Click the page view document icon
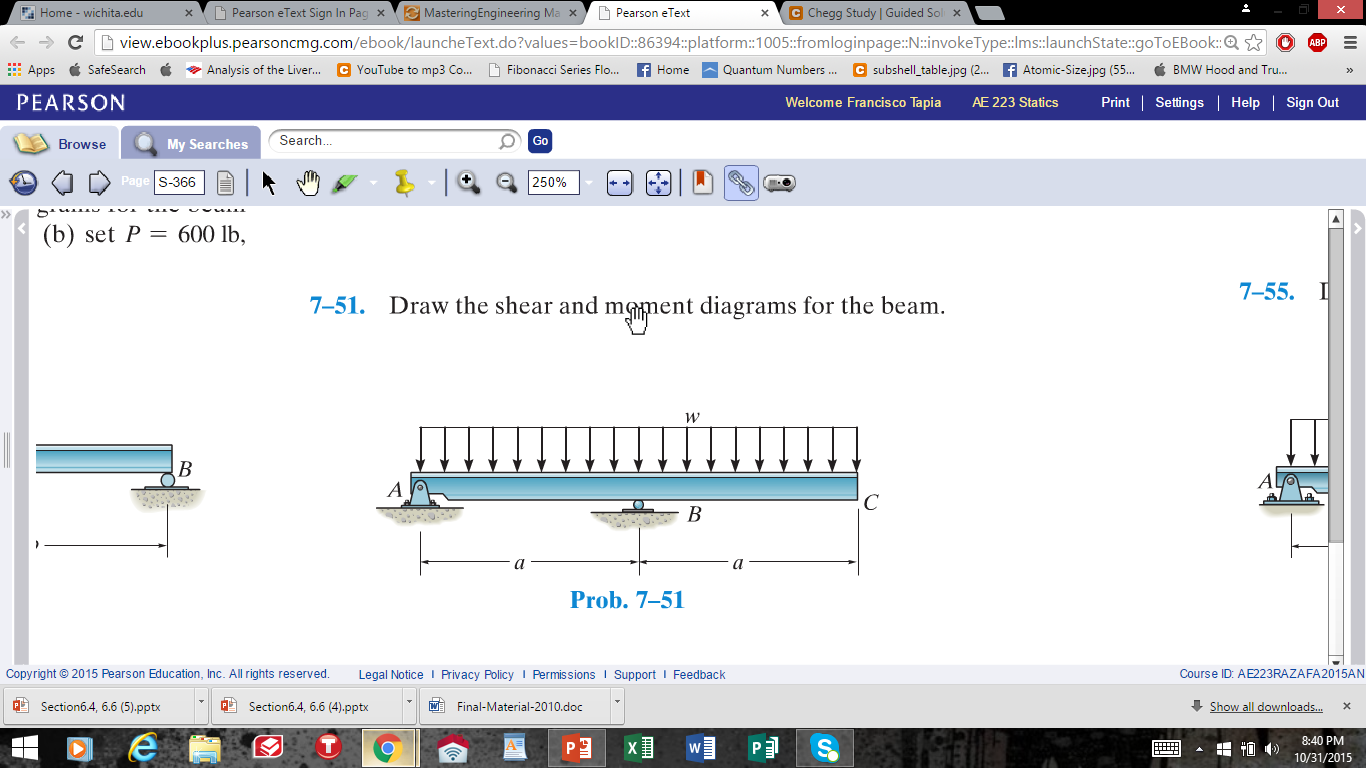The height and width of the screenshot is (768, 1366). [x=226, y=183]
